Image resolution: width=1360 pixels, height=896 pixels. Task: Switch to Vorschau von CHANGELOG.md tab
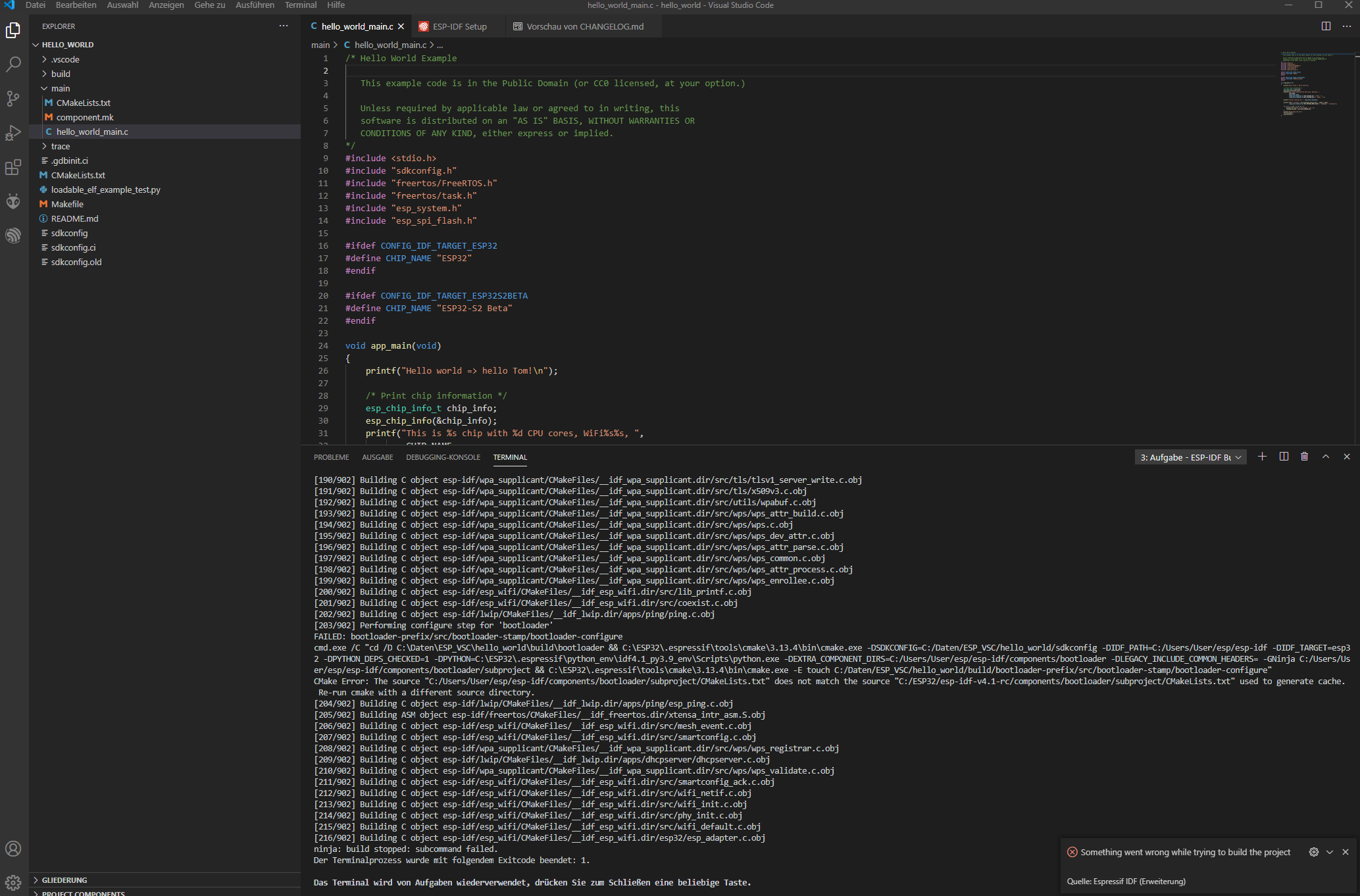click(x=584, y=26)
